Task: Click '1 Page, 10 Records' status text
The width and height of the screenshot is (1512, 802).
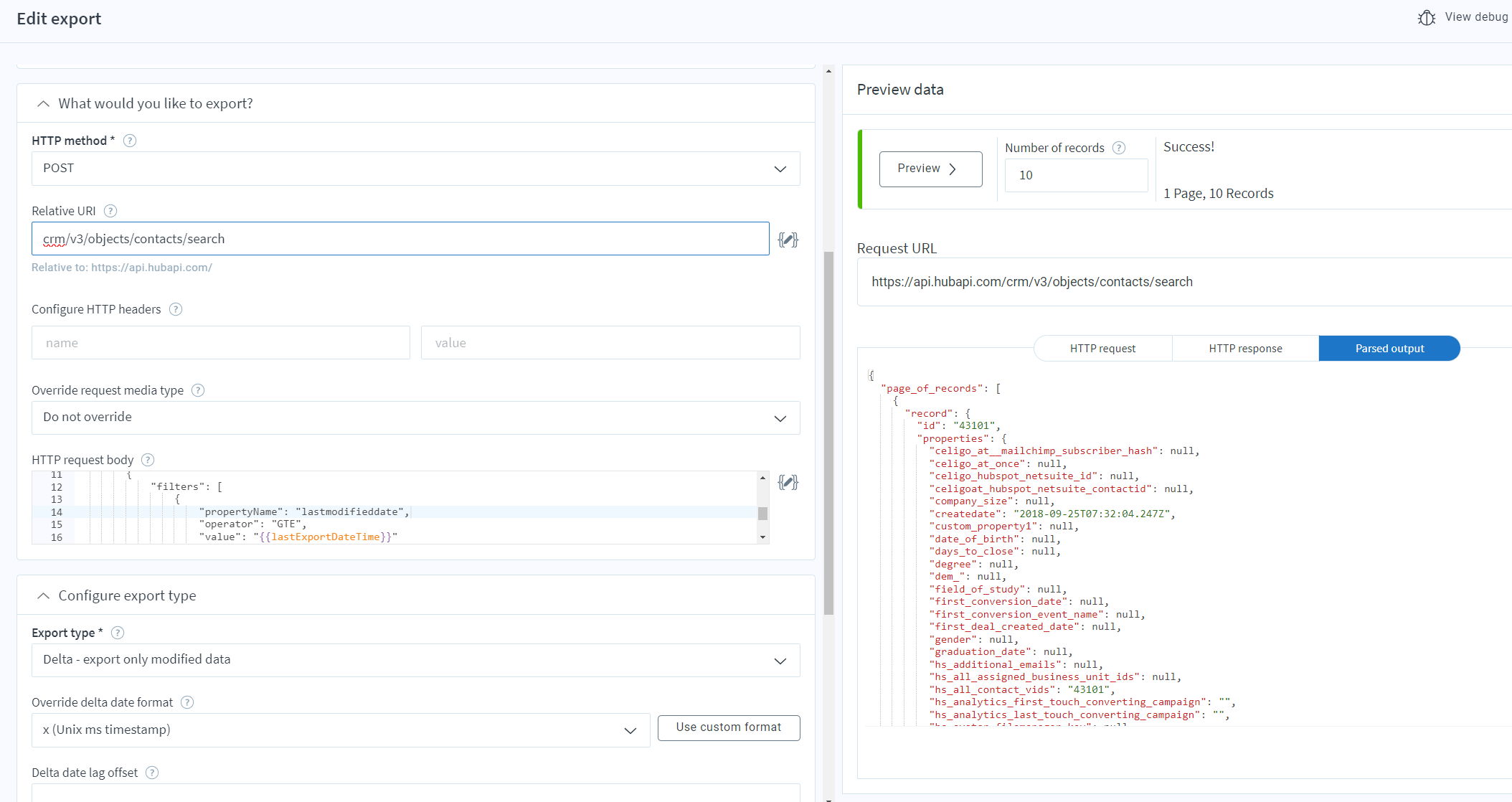Action: (x=1219, y=194)
